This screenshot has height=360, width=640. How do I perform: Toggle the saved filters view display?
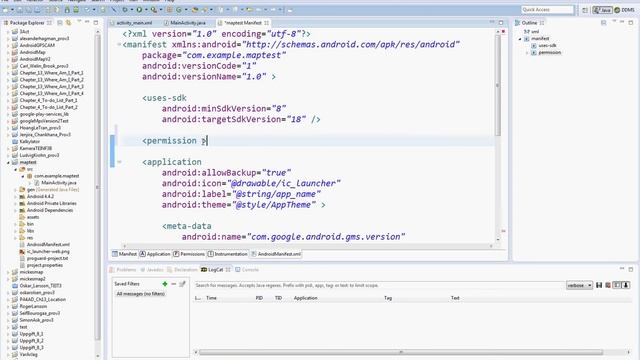coord(617,285)
